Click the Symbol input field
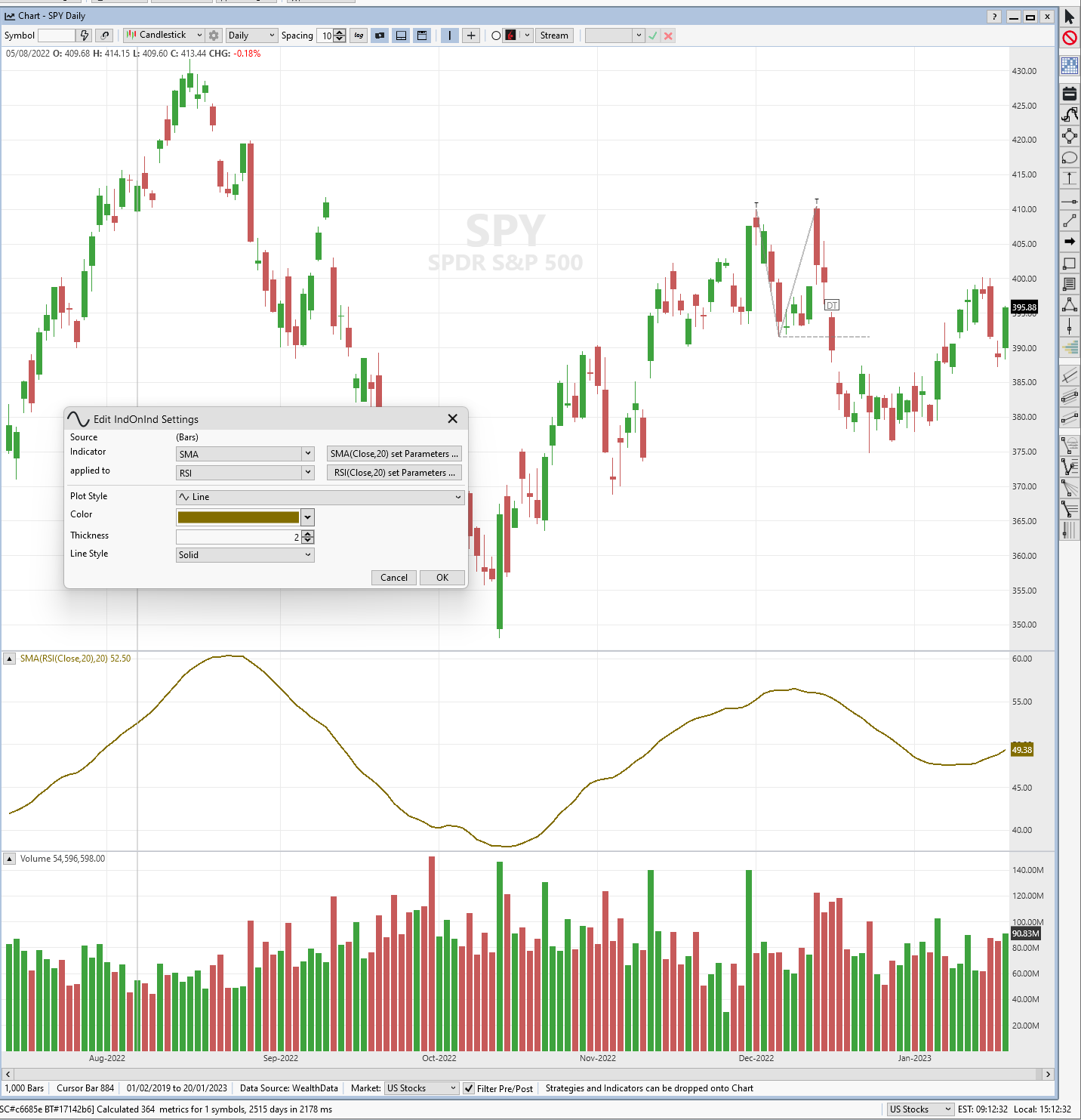Viewport: 1081px width, 1120px height. [x=57, y=35]
